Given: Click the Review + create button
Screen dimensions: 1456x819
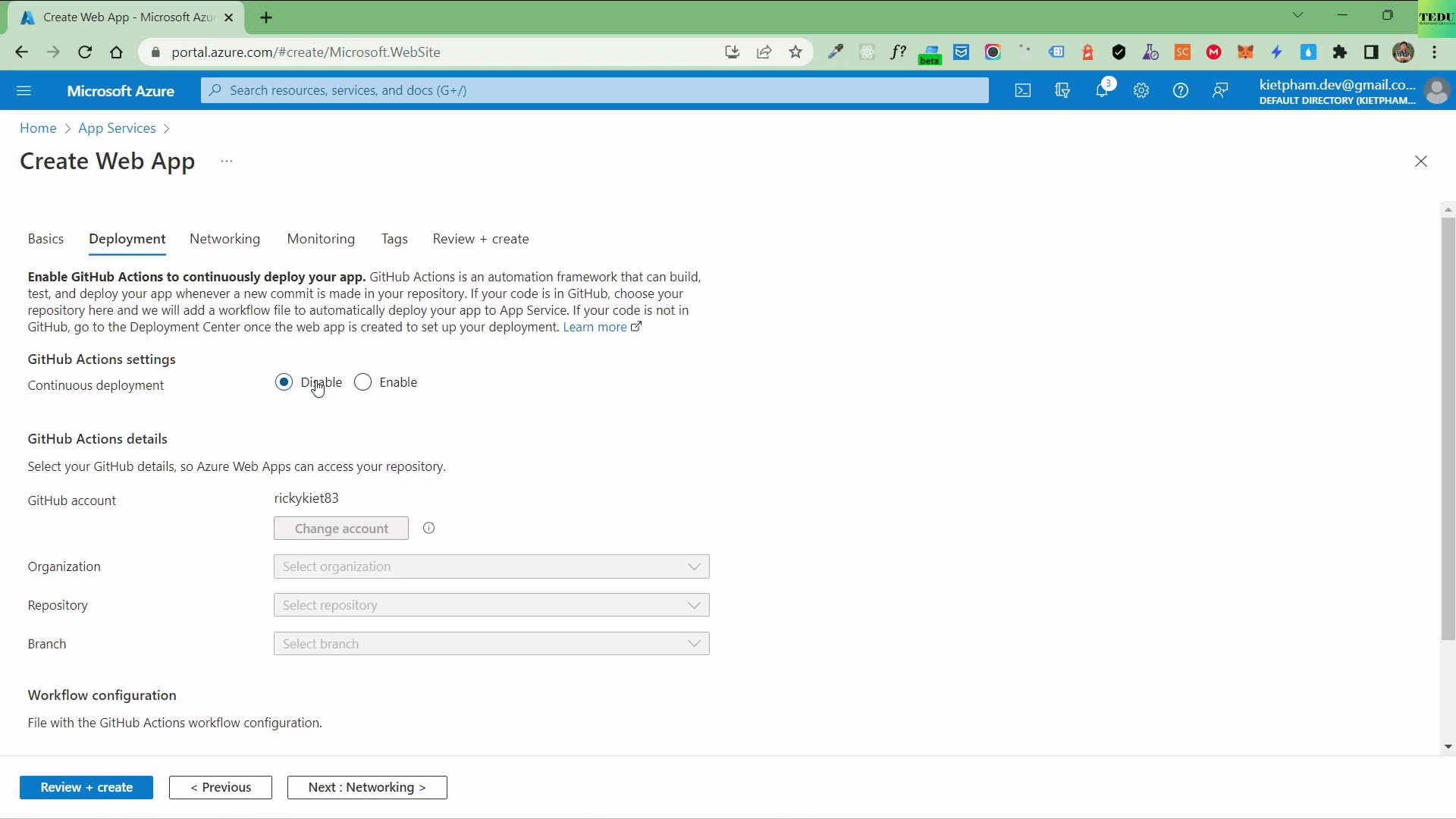Looking at the screenshot, I should coord(86,787).
